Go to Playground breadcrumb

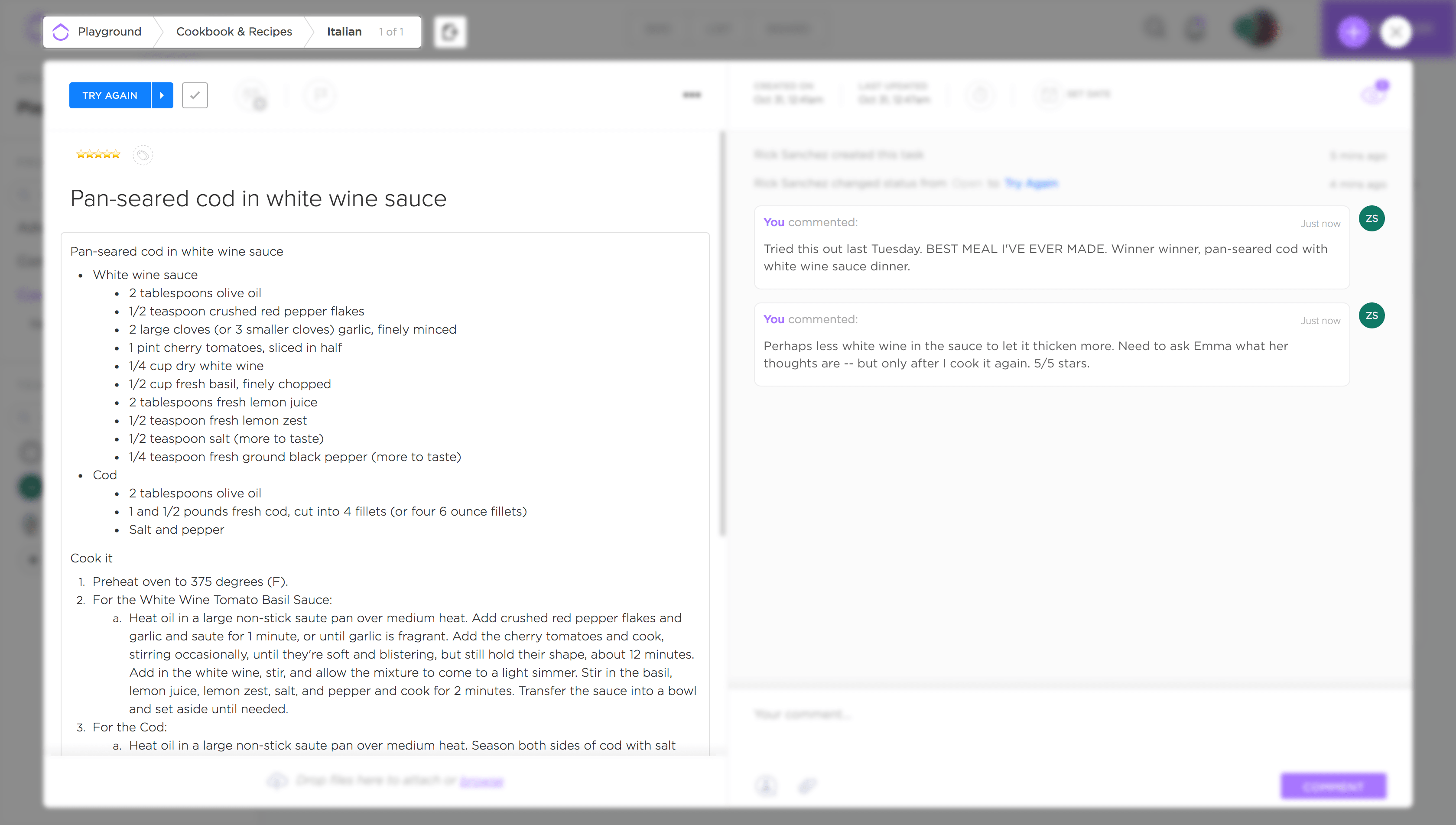(109, 32)
